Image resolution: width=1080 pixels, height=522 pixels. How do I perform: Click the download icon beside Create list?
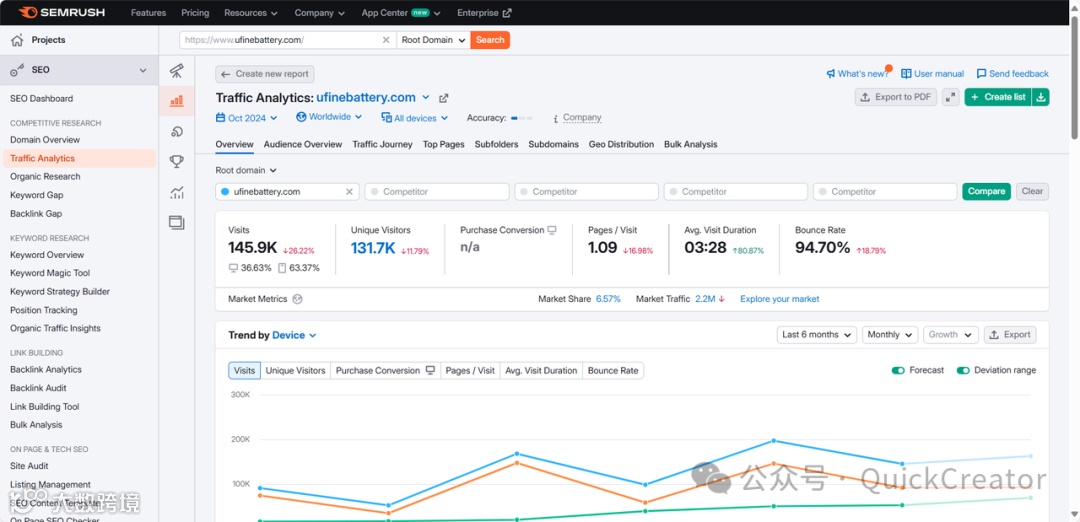1041,97
